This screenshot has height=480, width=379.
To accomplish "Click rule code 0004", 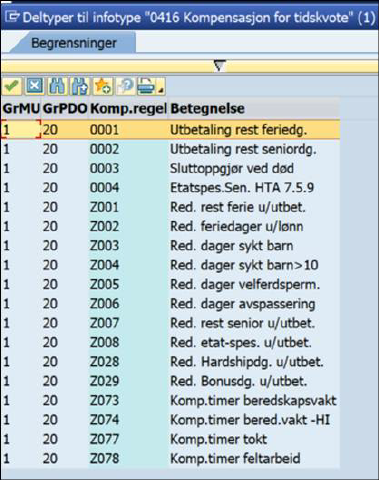I will click(x=104, y=188).
